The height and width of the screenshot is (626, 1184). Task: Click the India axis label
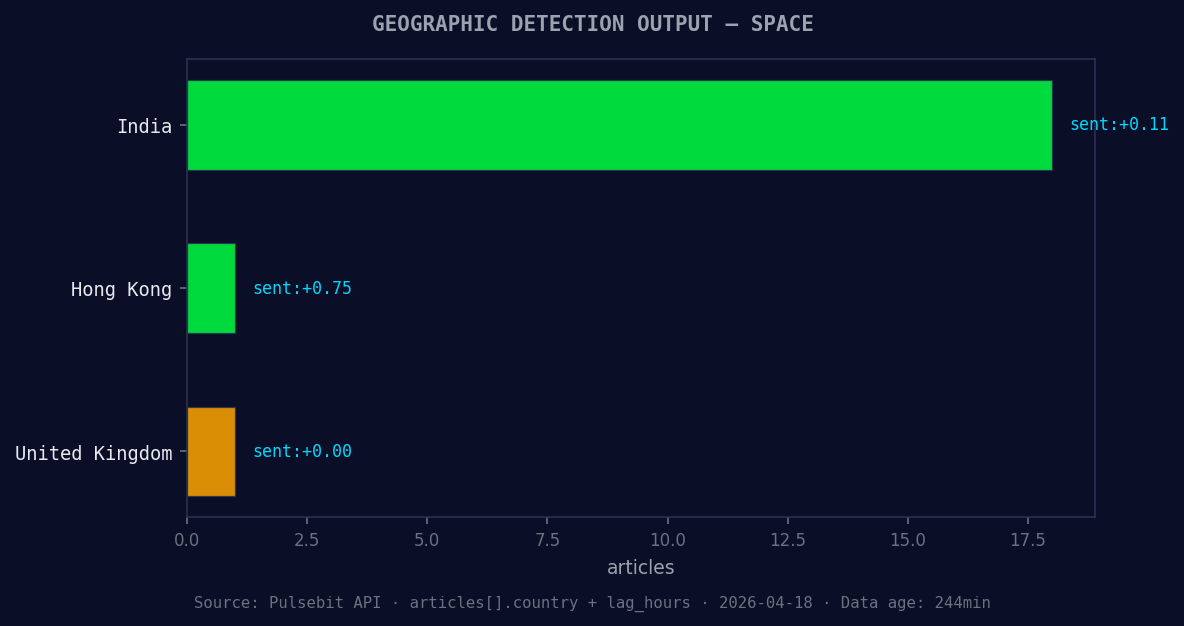(x=146, y=126)
